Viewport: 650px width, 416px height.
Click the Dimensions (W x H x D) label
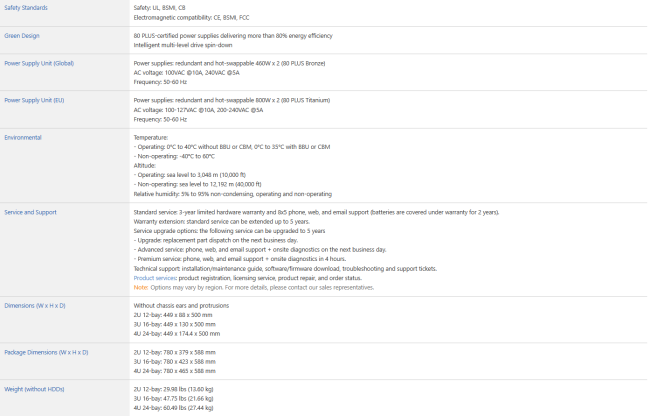(x=35, y=306)
